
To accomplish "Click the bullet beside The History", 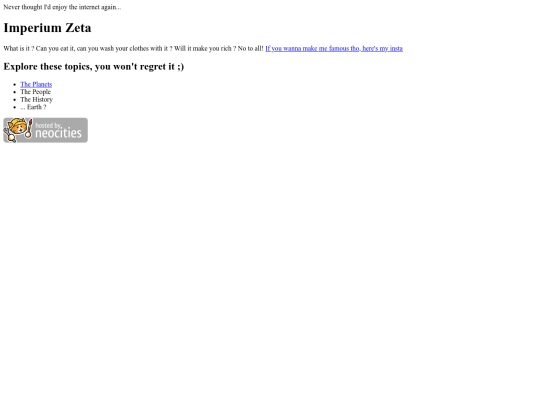I will pos(14,100).
